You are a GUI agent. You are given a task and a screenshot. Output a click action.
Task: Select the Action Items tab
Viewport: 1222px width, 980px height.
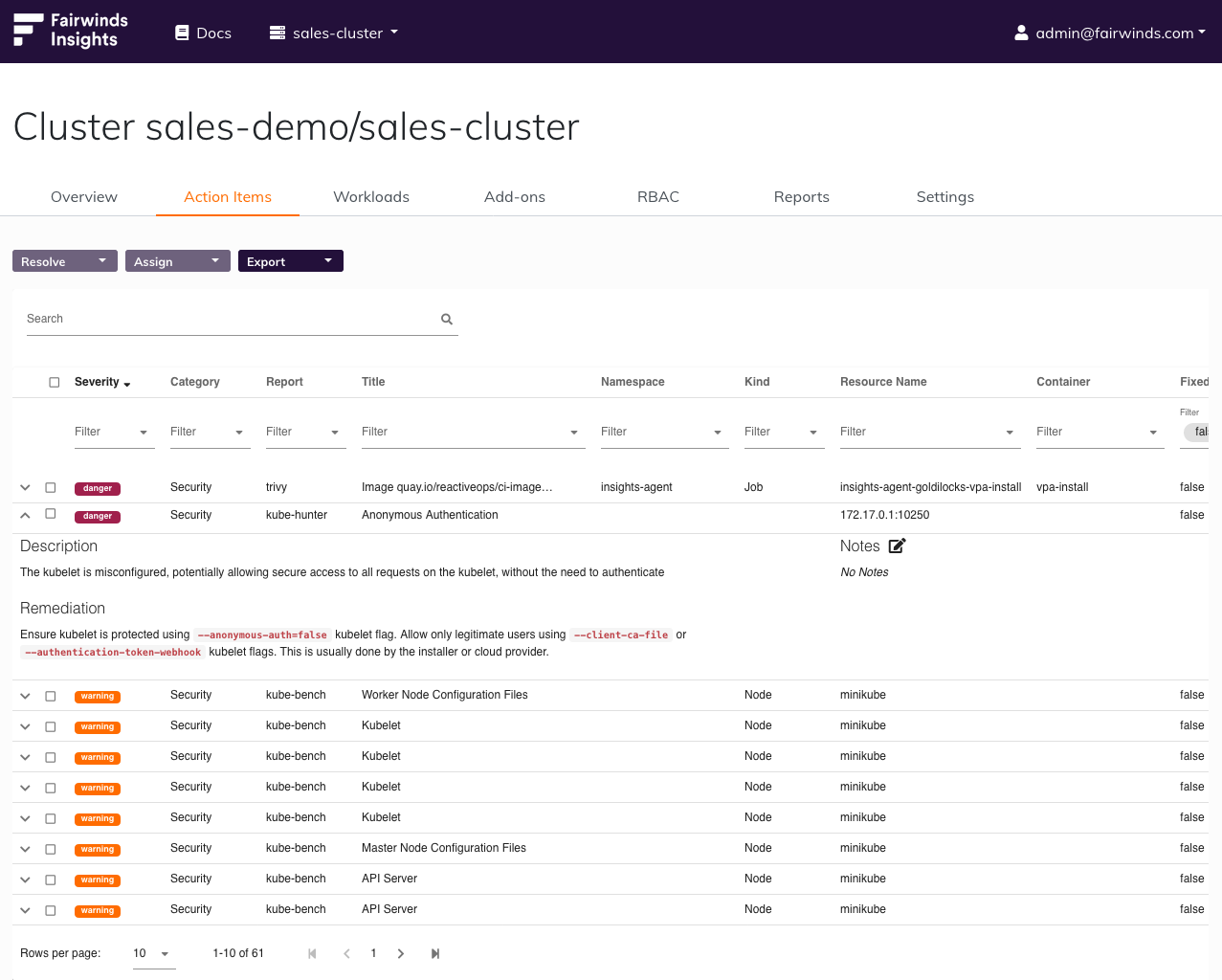point(228,197)
